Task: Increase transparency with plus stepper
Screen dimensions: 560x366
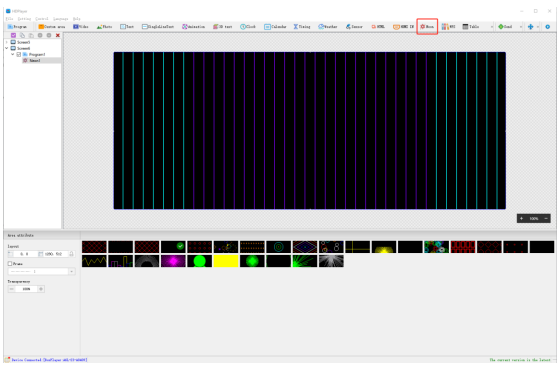Action: [41, 289]
